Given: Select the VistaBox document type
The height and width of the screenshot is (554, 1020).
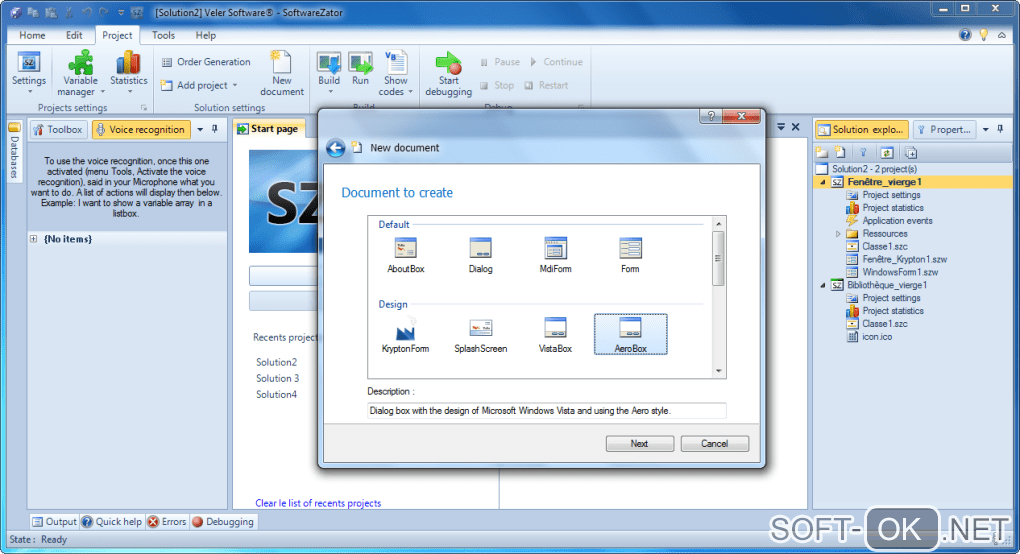Looking at the screenshot, I should 556,335.
